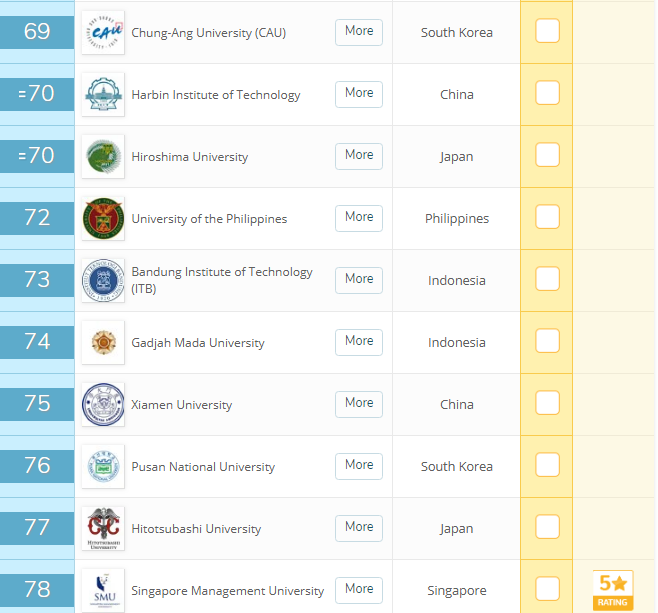The image size is (658, 613).
Task: Click Singapore country cell
Action: [457, 591]
